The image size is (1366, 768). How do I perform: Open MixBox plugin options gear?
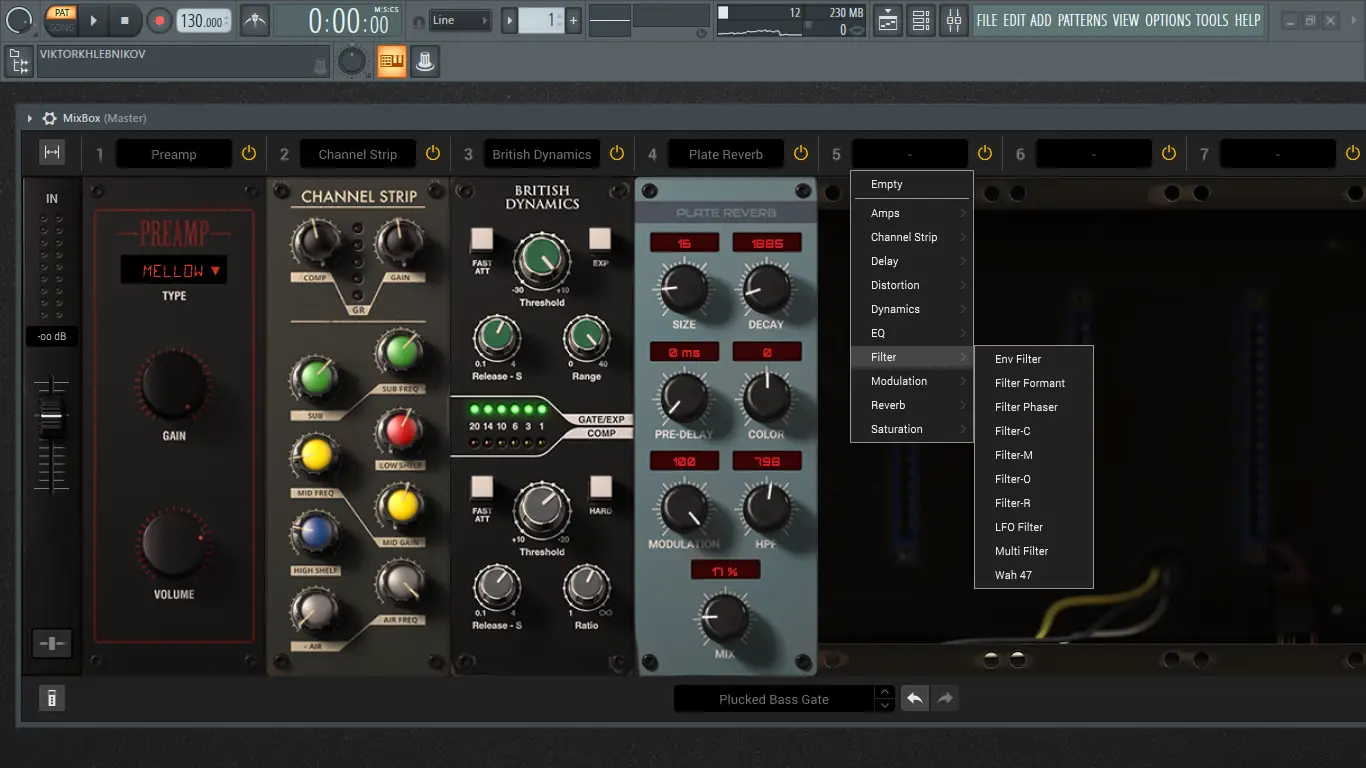(x=49, y=118)
